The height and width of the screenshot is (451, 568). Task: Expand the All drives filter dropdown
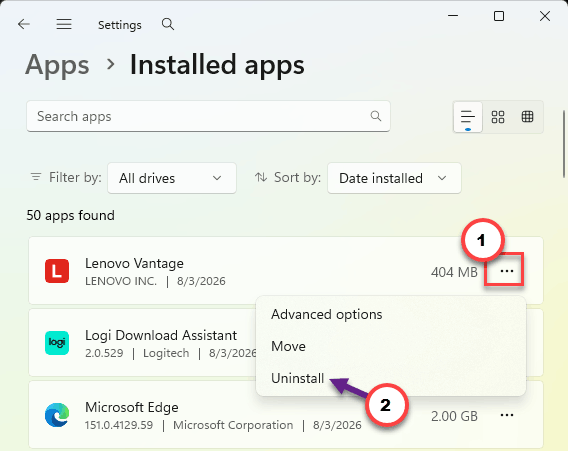tap(172, 178)
